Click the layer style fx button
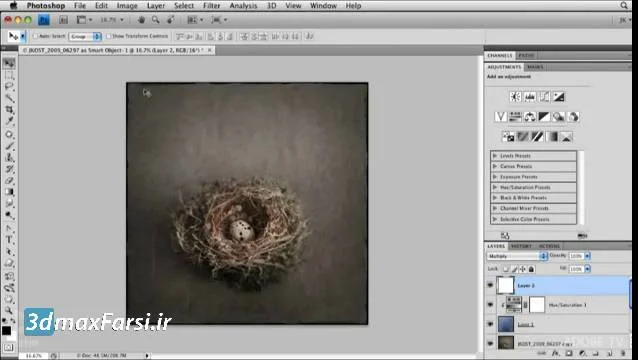The height and width of the screenshot is (360, 638). point(556,353)
